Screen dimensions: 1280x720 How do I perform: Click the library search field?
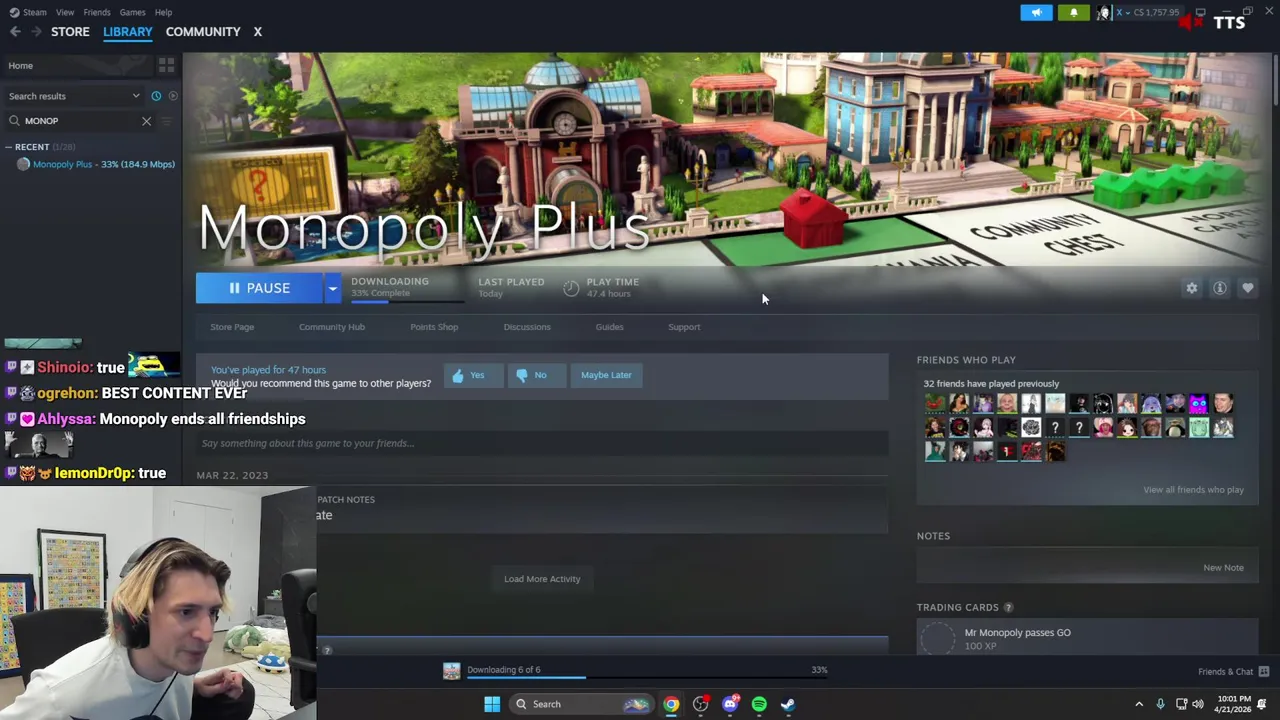click(x=82, y=121)
